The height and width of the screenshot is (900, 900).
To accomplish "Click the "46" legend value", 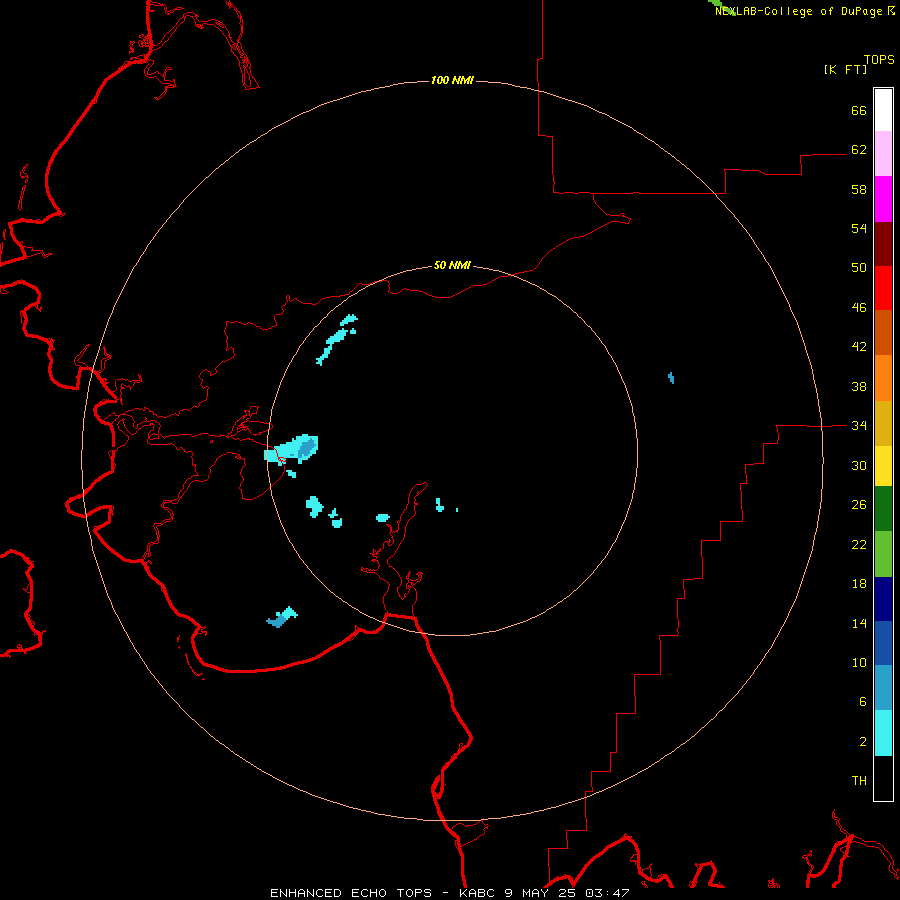I will pyautogui.click(x=859, y=307).
